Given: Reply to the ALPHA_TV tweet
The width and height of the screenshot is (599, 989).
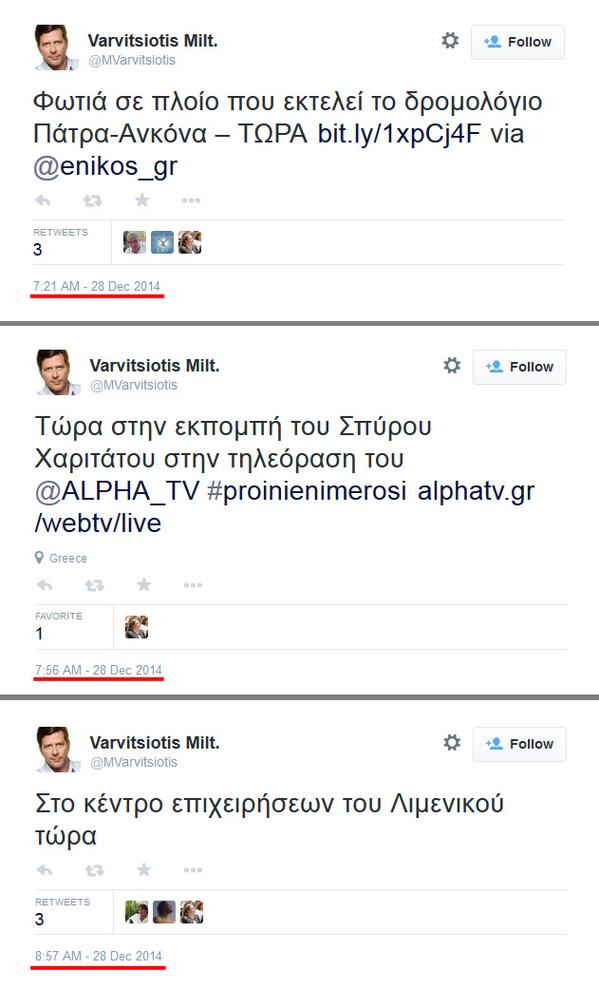Looking at the screenshot, I should 45,585.
